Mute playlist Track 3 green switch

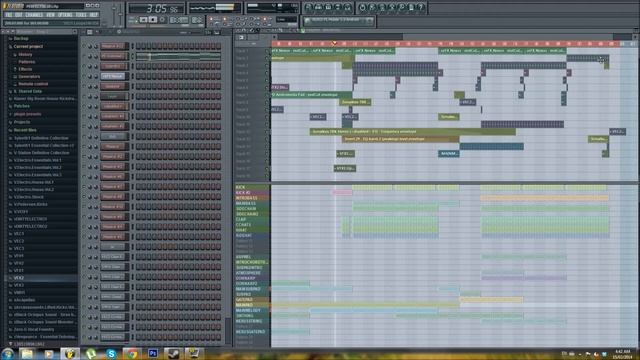[x=268, y=65]
